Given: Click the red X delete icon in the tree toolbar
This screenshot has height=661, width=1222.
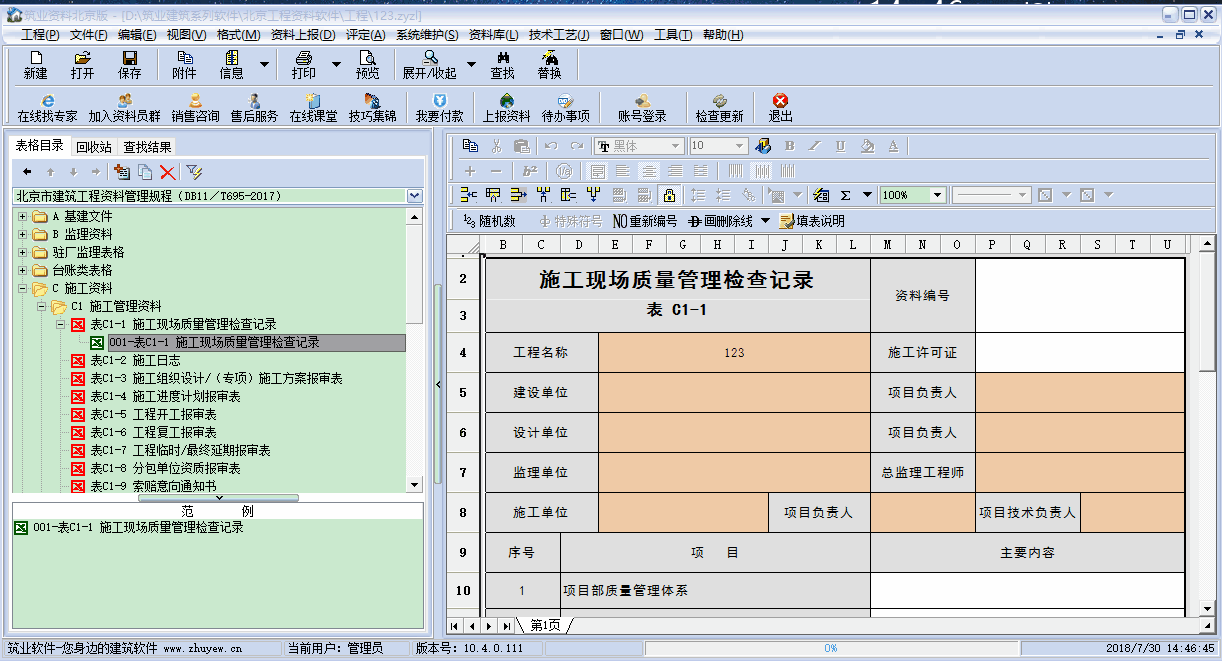Looking at the screenshot, I should [x=167, y=172].
